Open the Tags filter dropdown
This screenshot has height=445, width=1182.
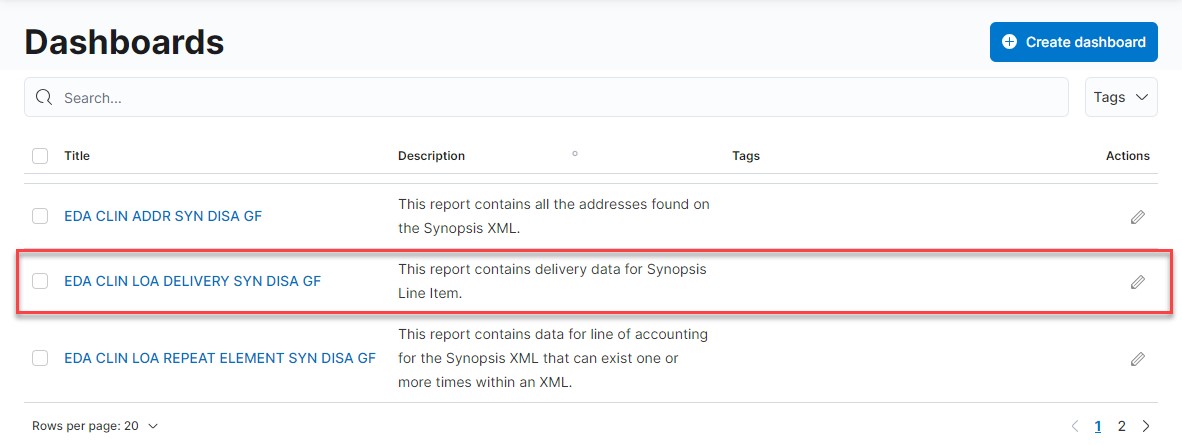click(x=1121, y=97)
